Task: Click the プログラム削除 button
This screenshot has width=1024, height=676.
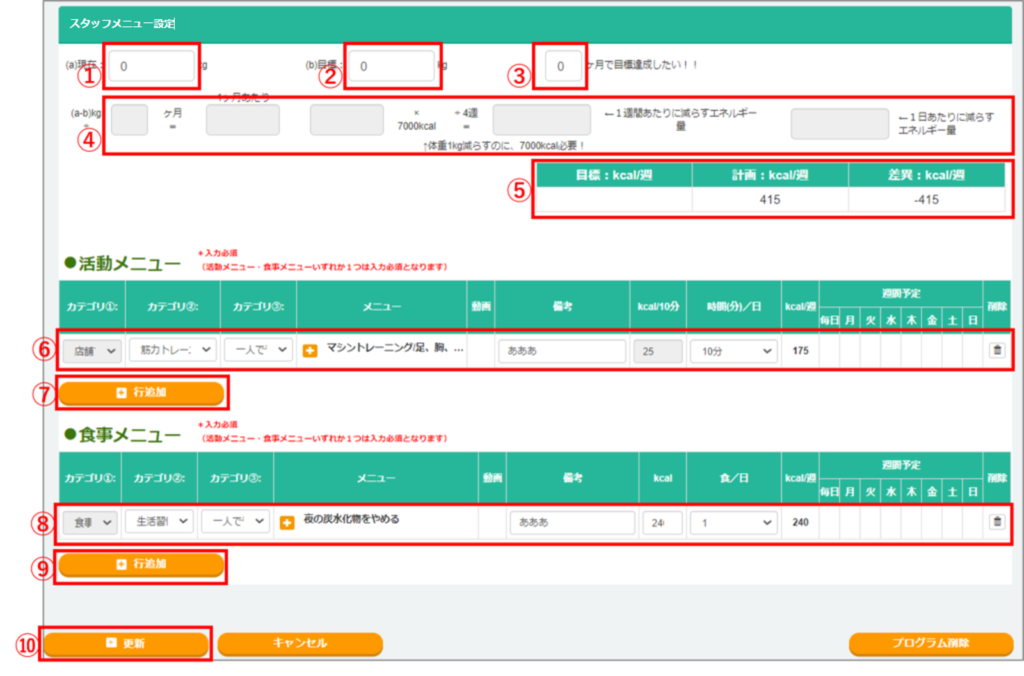Action: tap(930, 643)
